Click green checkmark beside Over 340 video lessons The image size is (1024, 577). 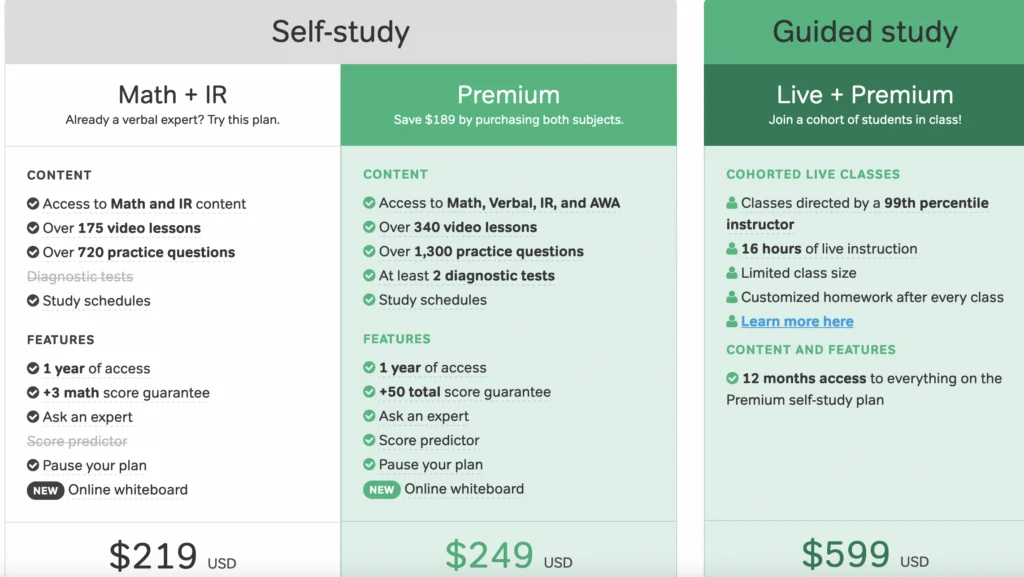pyautogui.click(x=369, y=227)
